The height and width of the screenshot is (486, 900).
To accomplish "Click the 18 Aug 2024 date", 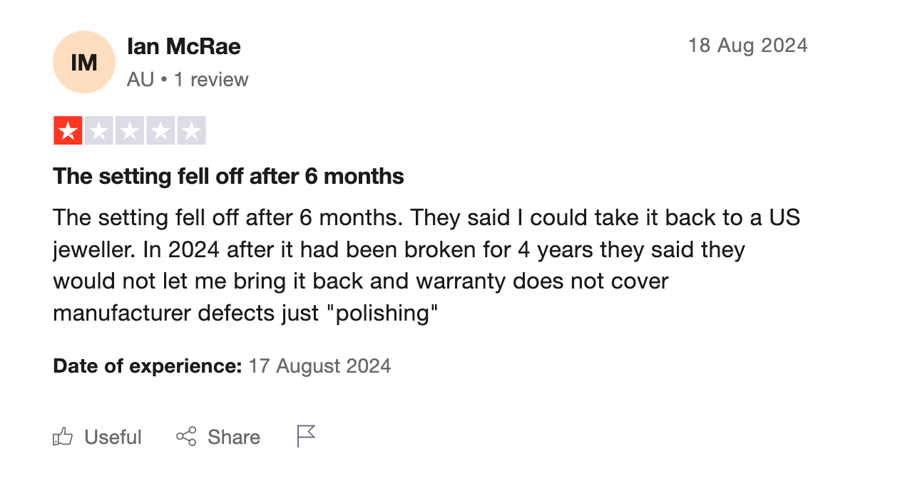I will pos(748,45).
